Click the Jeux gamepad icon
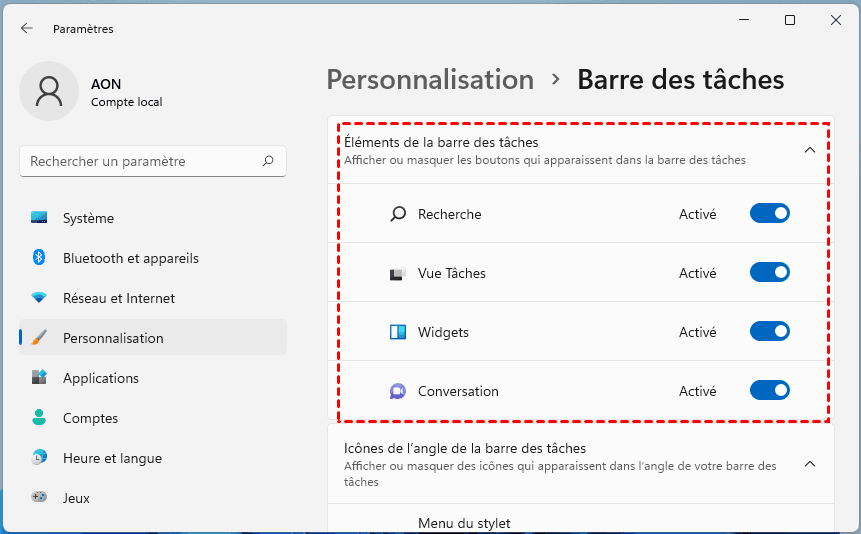This screenshot has height=534, width=861. pos(39,498)
